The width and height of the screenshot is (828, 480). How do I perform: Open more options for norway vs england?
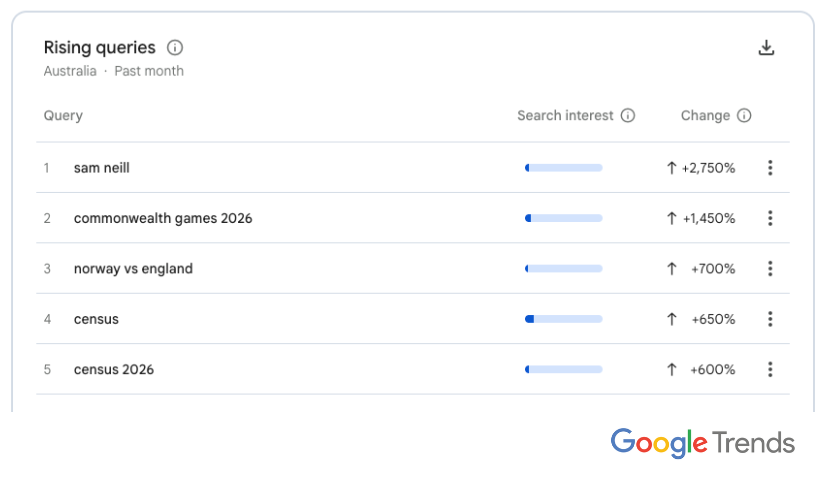coord(770,268)
